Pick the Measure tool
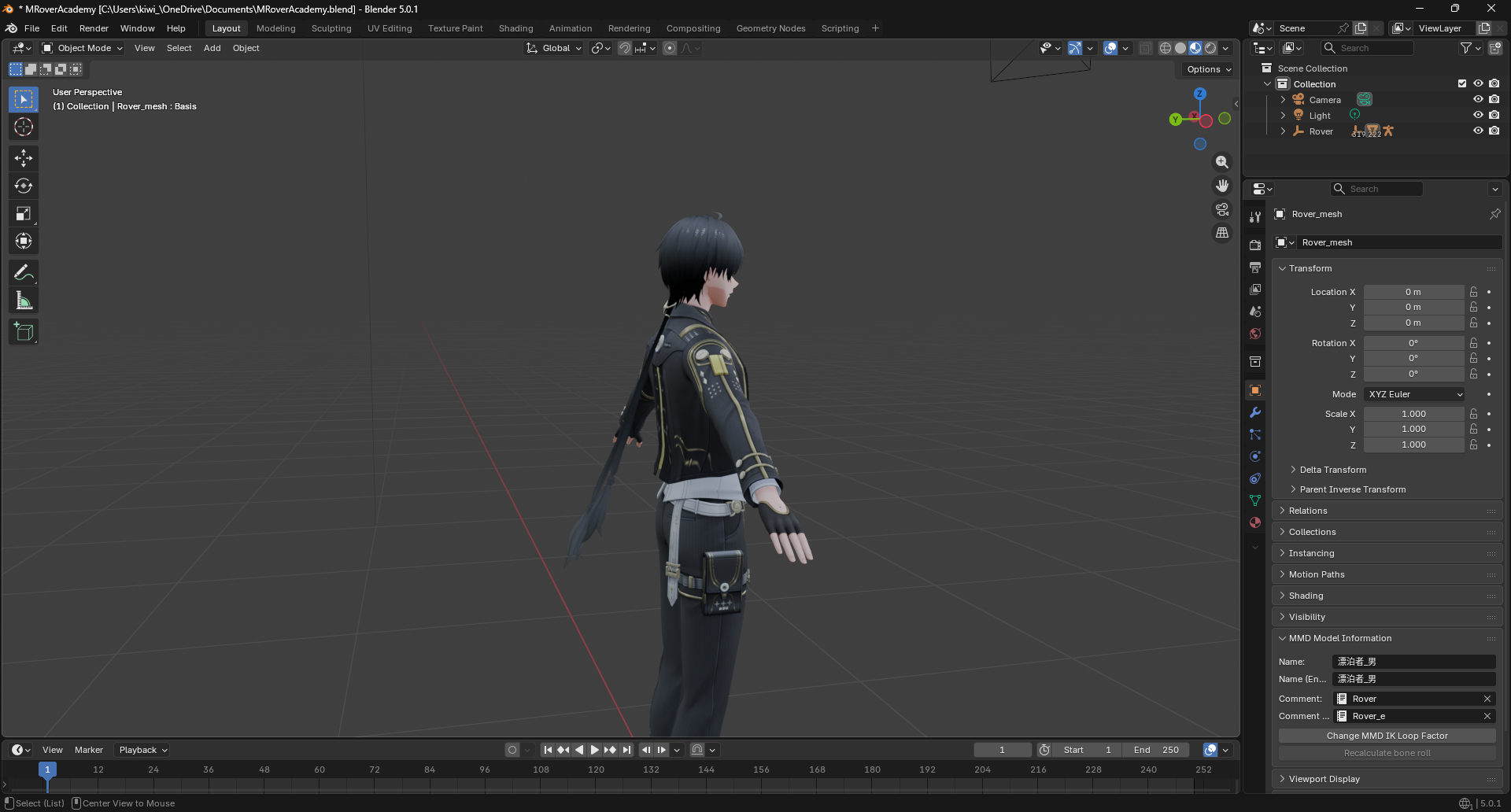 tap(24, 301)
